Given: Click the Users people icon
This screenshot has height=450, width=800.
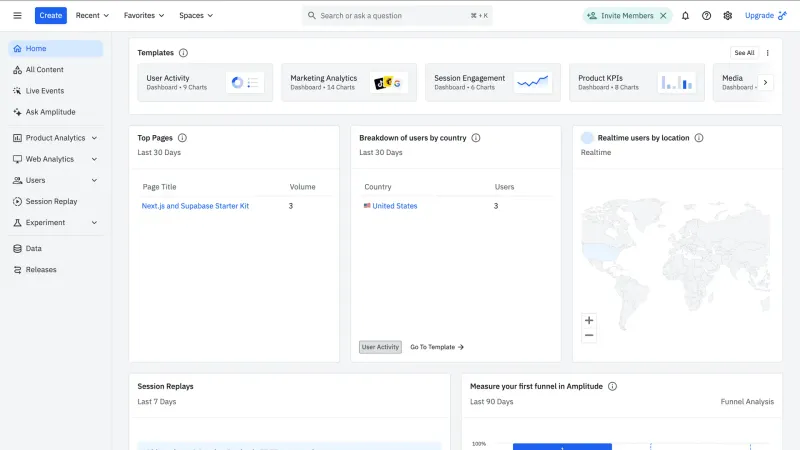Looking at the screenshot, I should click(17, 180).
